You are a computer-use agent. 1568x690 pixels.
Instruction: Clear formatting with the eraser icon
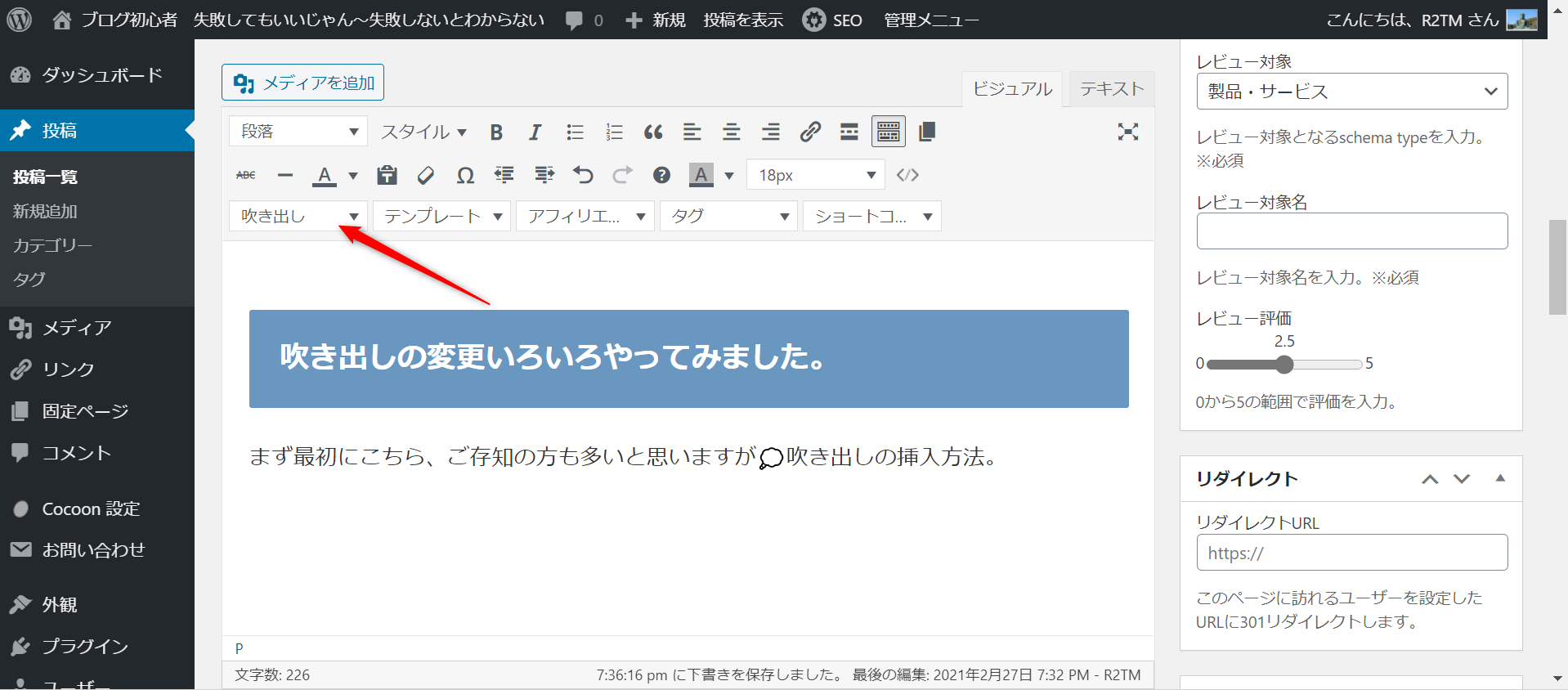click(x=425, y=175)
